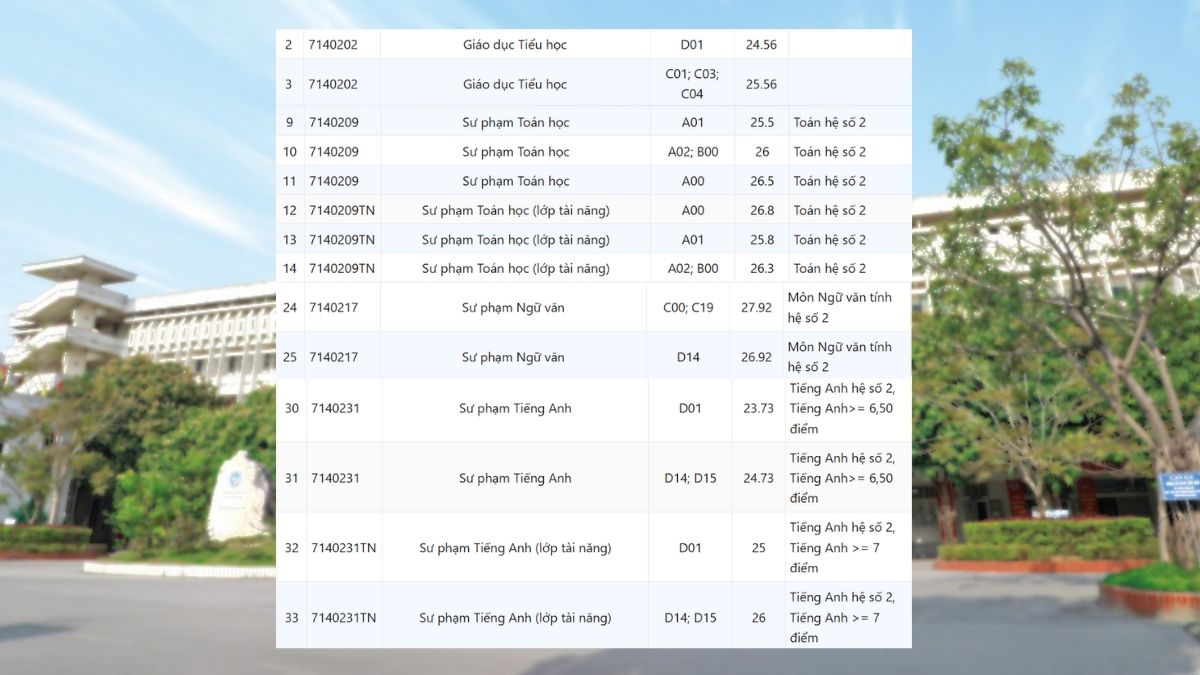Select score 24.56 for Giáo dục Tiểu học
Image resolution: width=1200 pixels, height=675 pixels.
coord(761,45)
